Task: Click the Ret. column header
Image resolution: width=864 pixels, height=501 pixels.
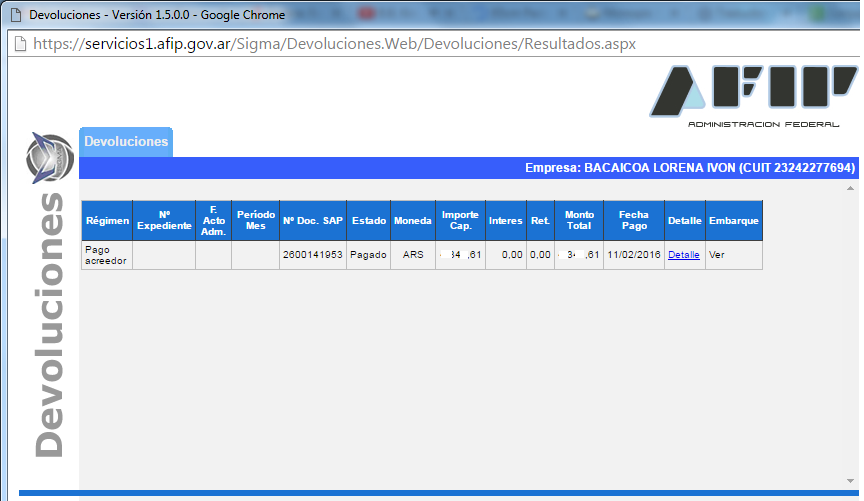Action: pos(541,220)
